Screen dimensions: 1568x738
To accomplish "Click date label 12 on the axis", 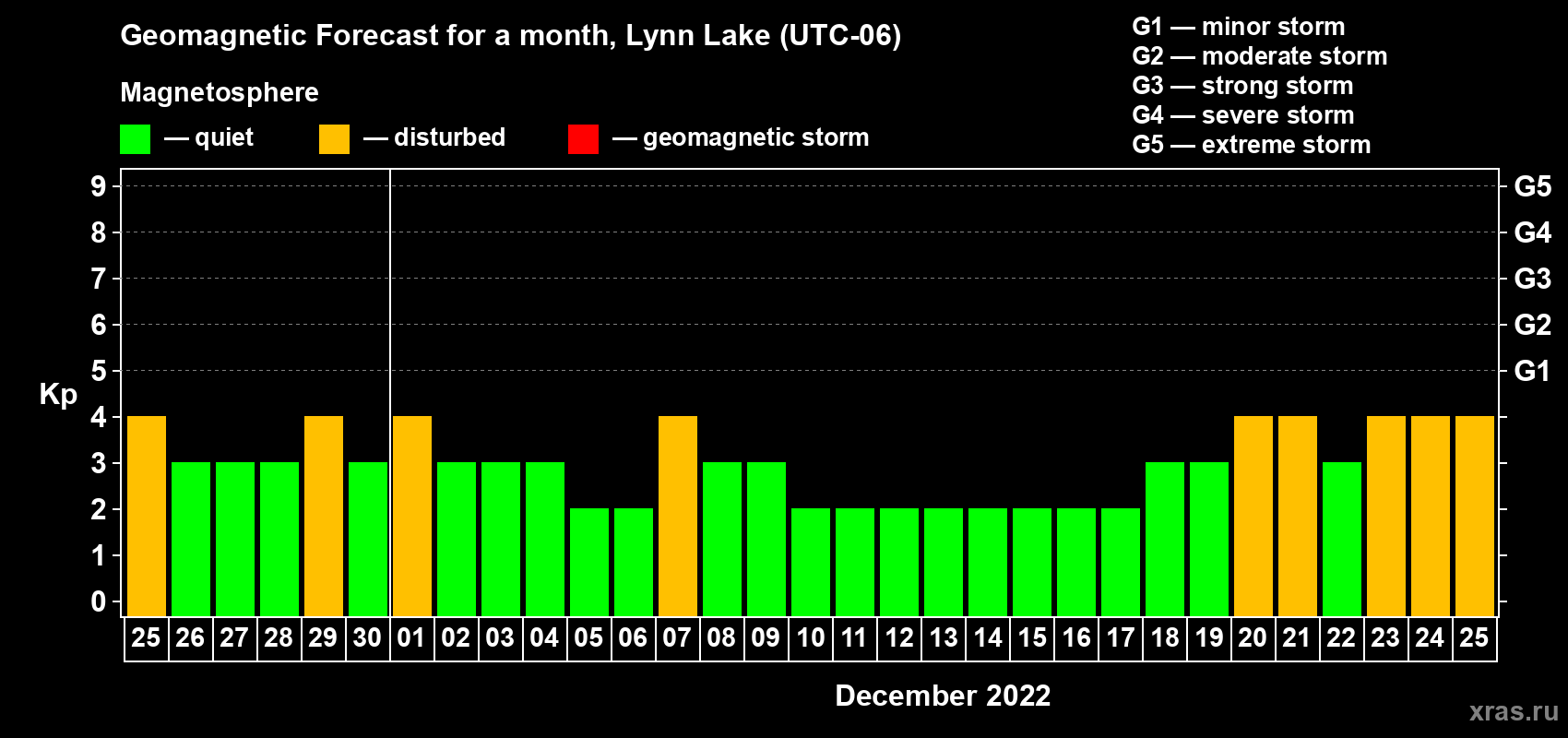I will 898,638.
